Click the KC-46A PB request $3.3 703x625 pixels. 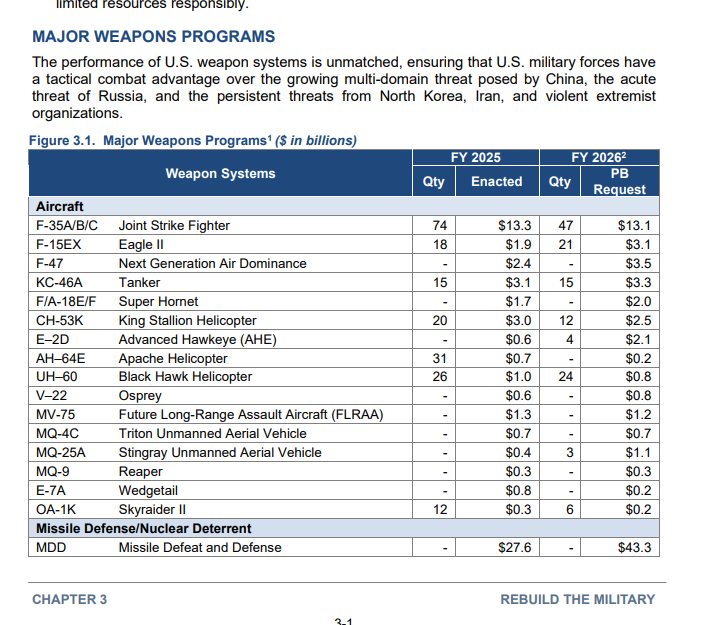638,282
